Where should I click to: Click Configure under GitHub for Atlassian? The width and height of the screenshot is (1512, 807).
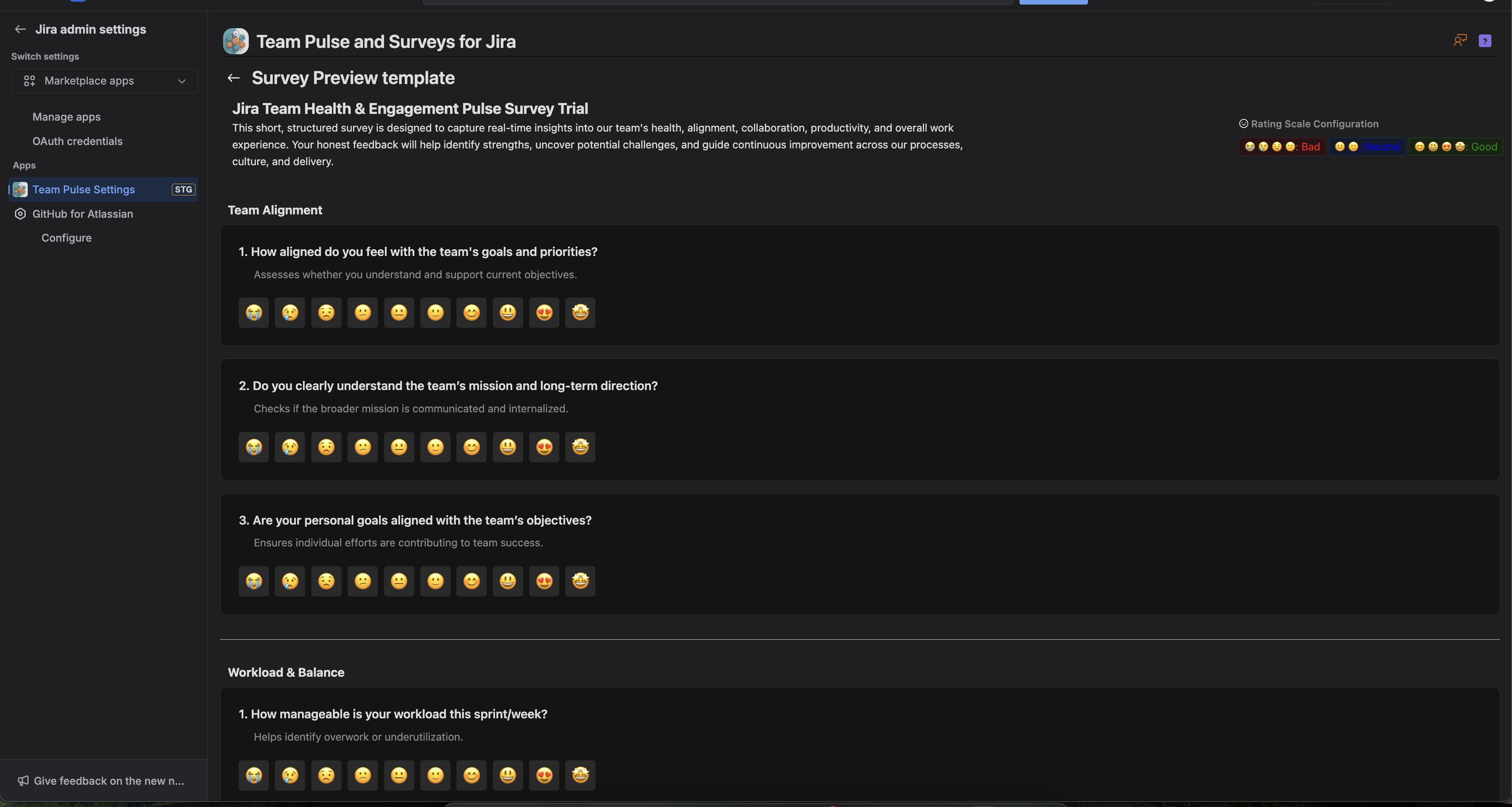point(66,238)
